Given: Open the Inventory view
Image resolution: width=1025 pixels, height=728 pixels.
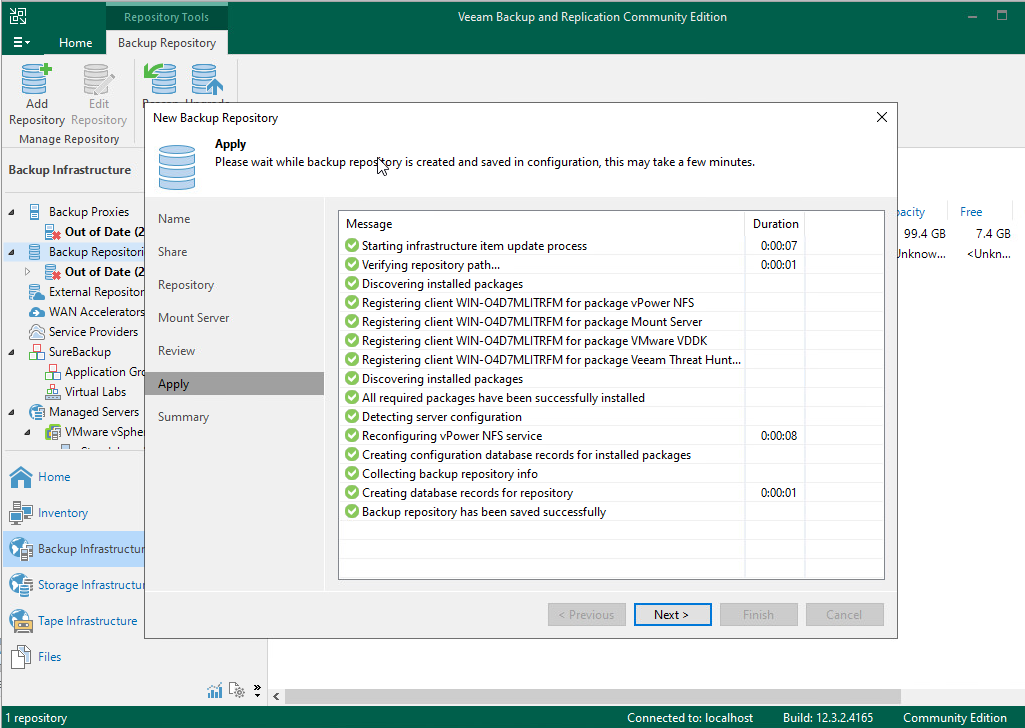Looking at the screenshot, I should (x=62, y=513).
